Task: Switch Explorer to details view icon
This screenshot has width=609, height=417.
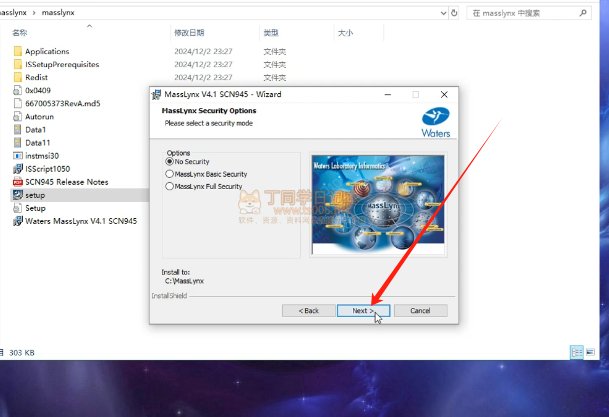Action: (577, 352)
